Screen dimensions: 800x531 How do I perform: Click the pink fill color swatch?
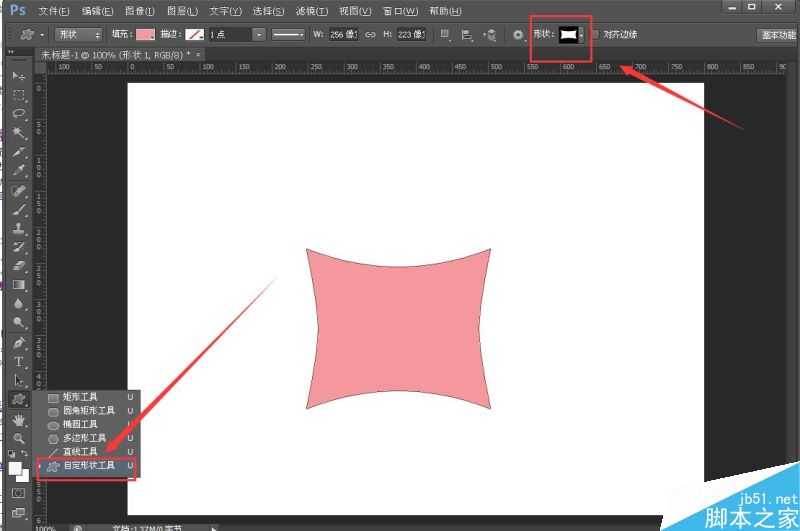(146, 34)
